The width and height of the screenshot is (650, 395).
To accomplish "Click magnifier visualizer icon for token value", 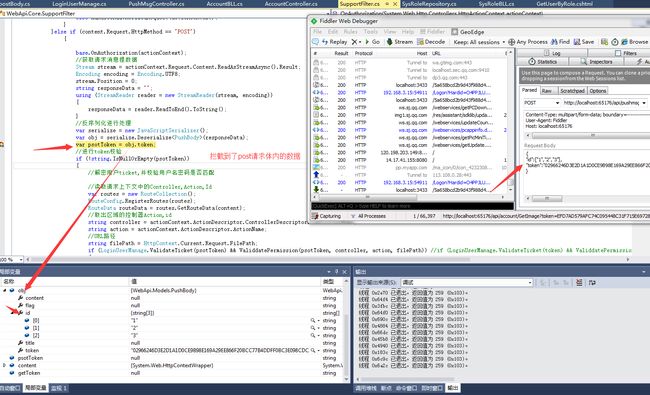I will point(313,351).
